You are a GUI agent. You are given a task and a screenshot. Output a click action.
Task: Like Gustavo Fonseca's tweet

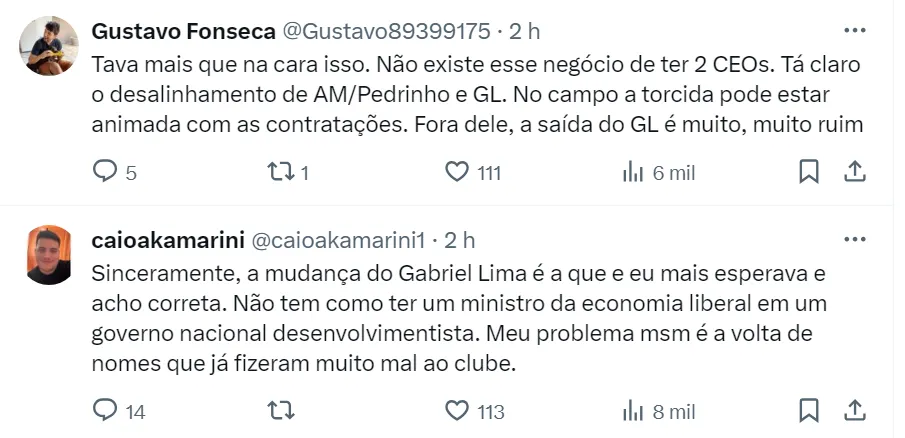point(457,172)
